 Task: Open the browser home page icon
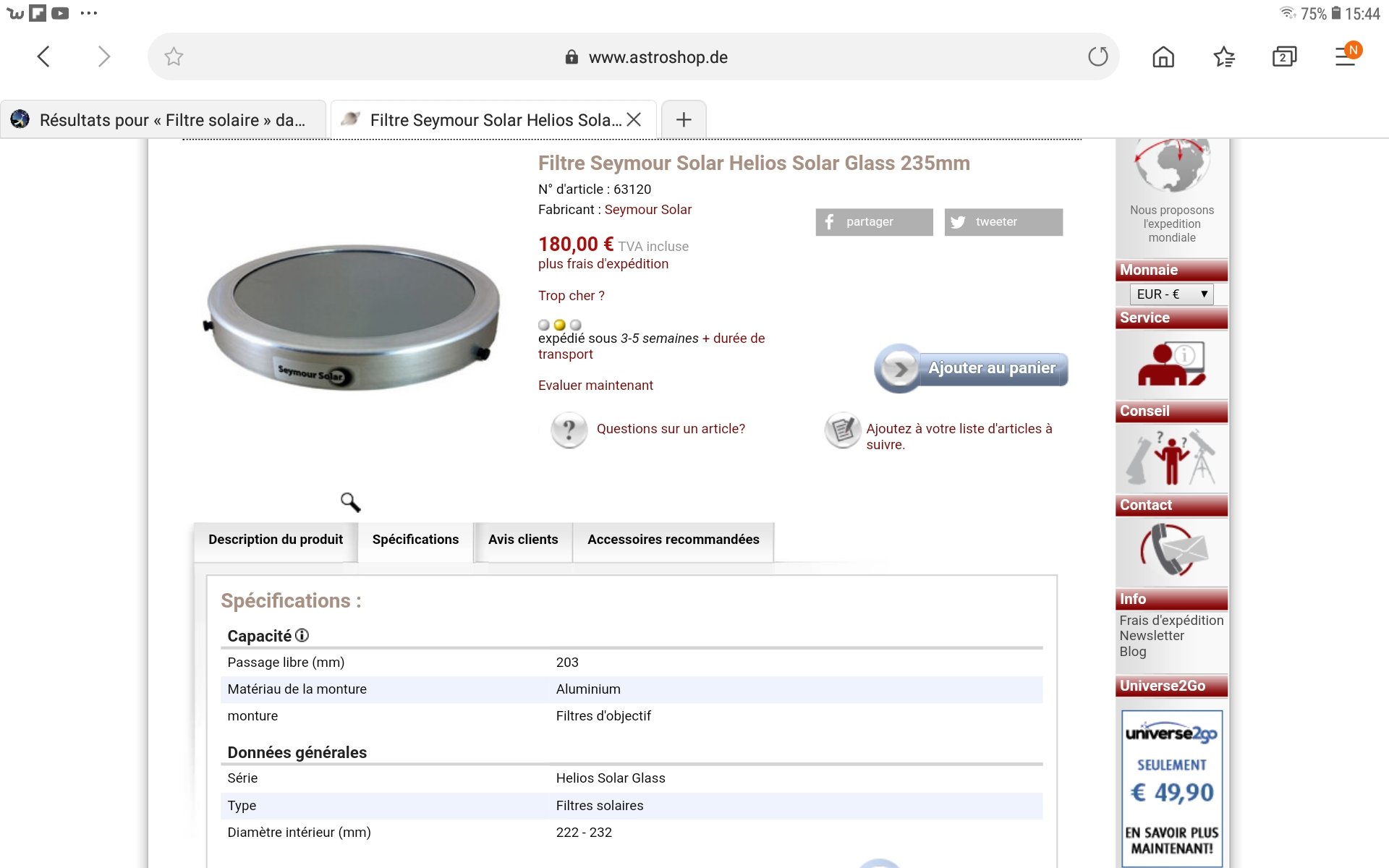(x=1163, y=56)
